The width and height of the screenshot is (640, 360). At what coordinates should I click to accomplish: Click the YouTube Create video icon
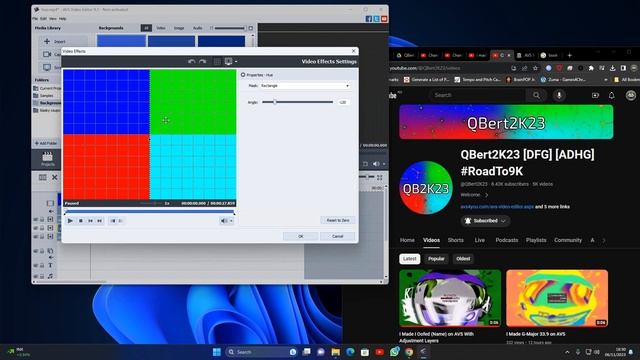596,95
